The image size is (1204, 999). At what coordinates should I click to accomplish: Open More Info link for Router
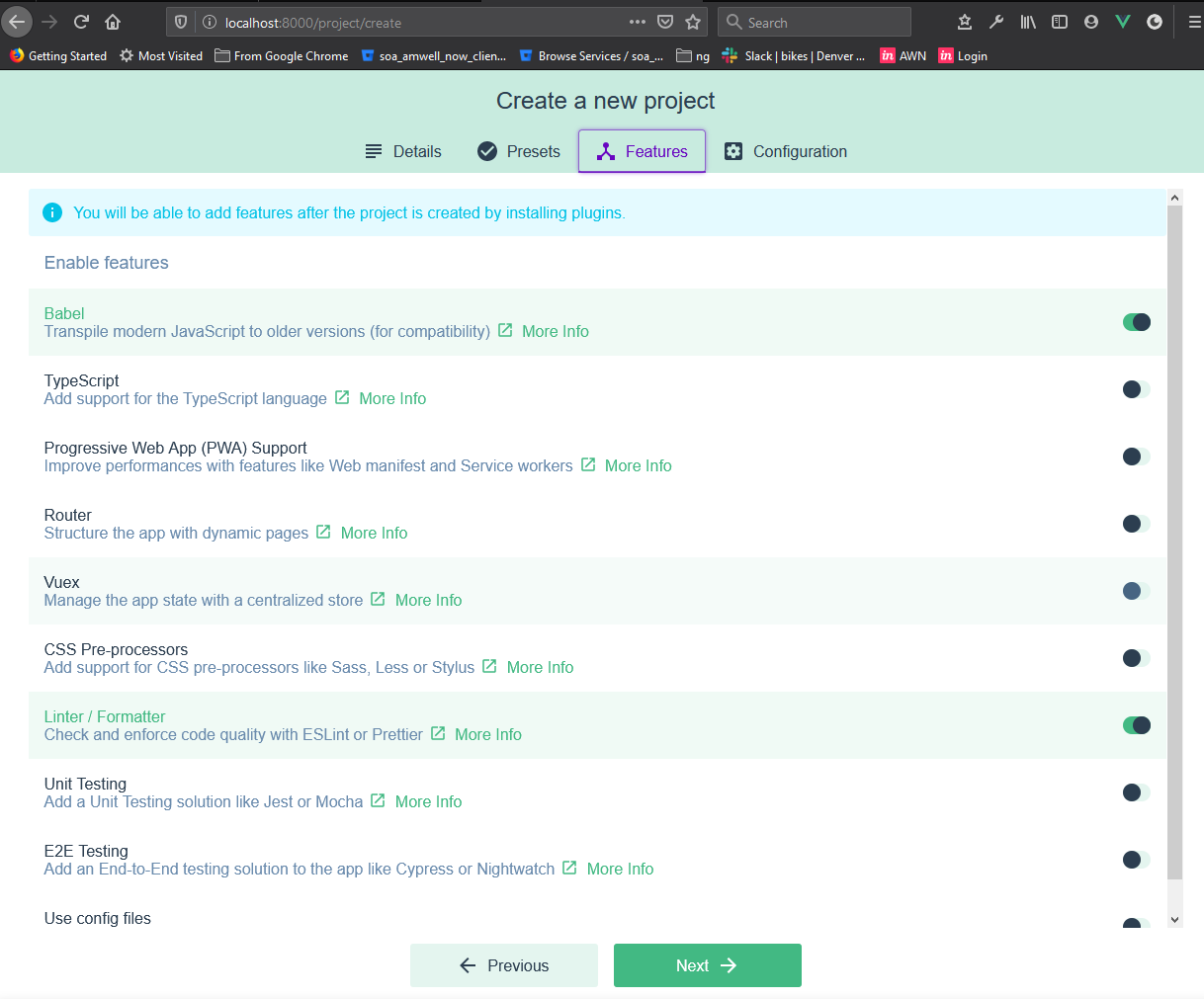[x=374, y=533]
